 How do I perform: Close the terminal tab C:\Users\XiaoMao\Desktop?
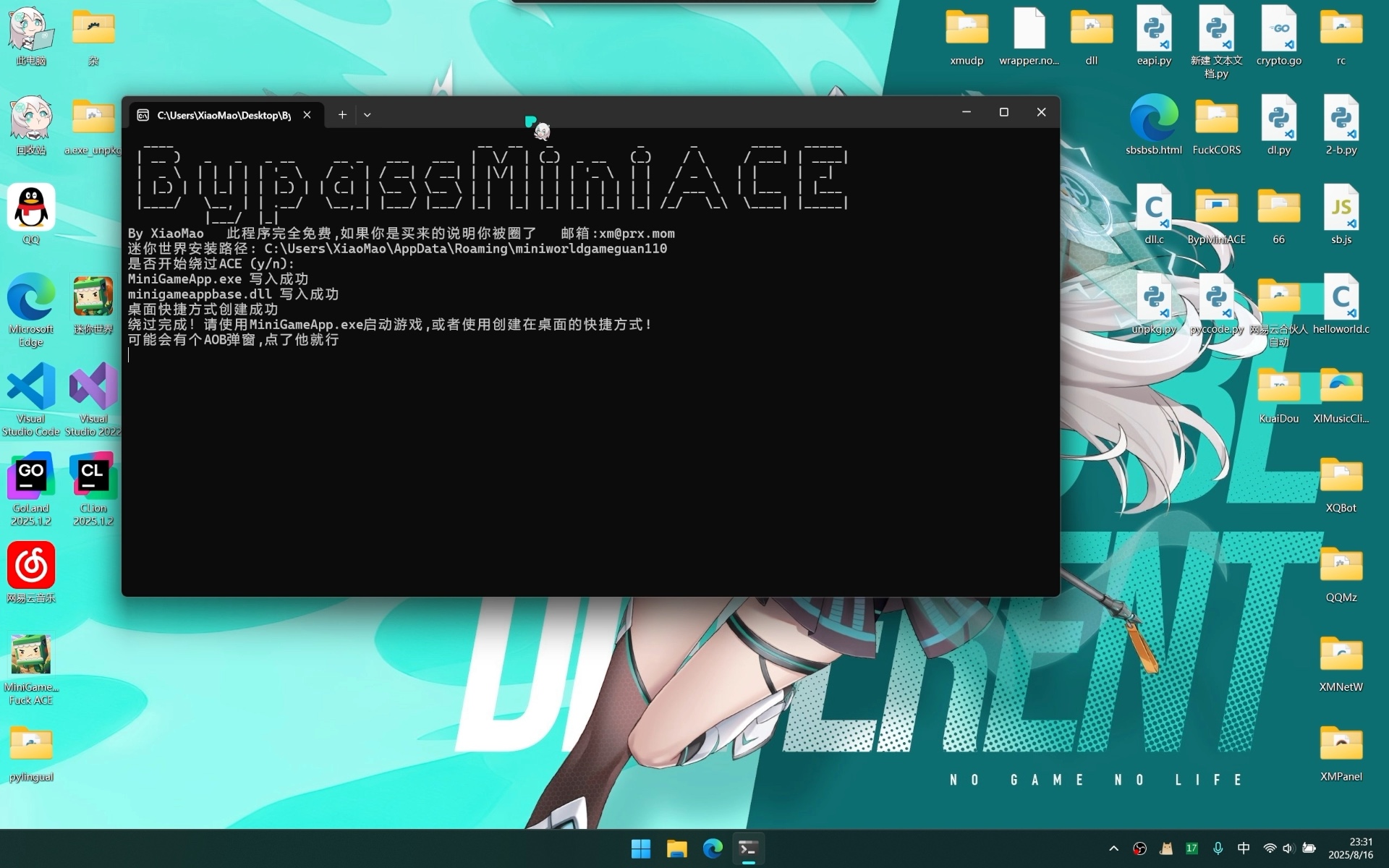click(307, 114)
